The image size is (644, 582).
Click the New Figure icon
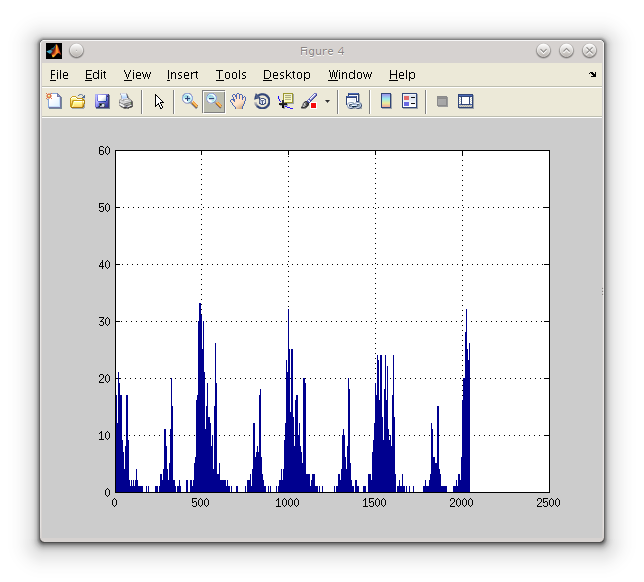(x=55, y=101)
